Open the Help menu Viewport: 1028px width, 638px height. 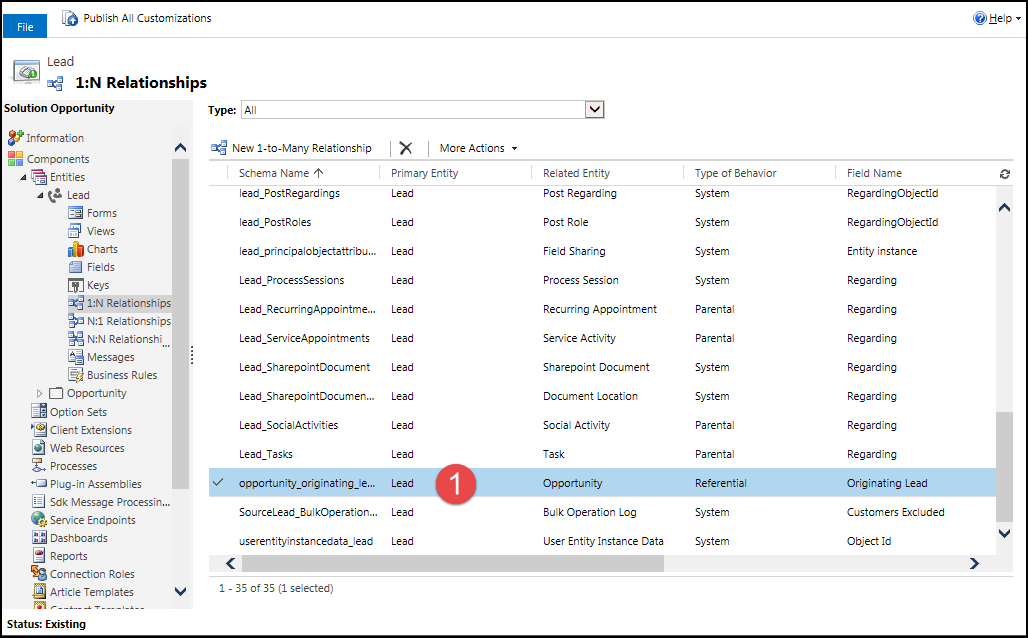[997, 17]
